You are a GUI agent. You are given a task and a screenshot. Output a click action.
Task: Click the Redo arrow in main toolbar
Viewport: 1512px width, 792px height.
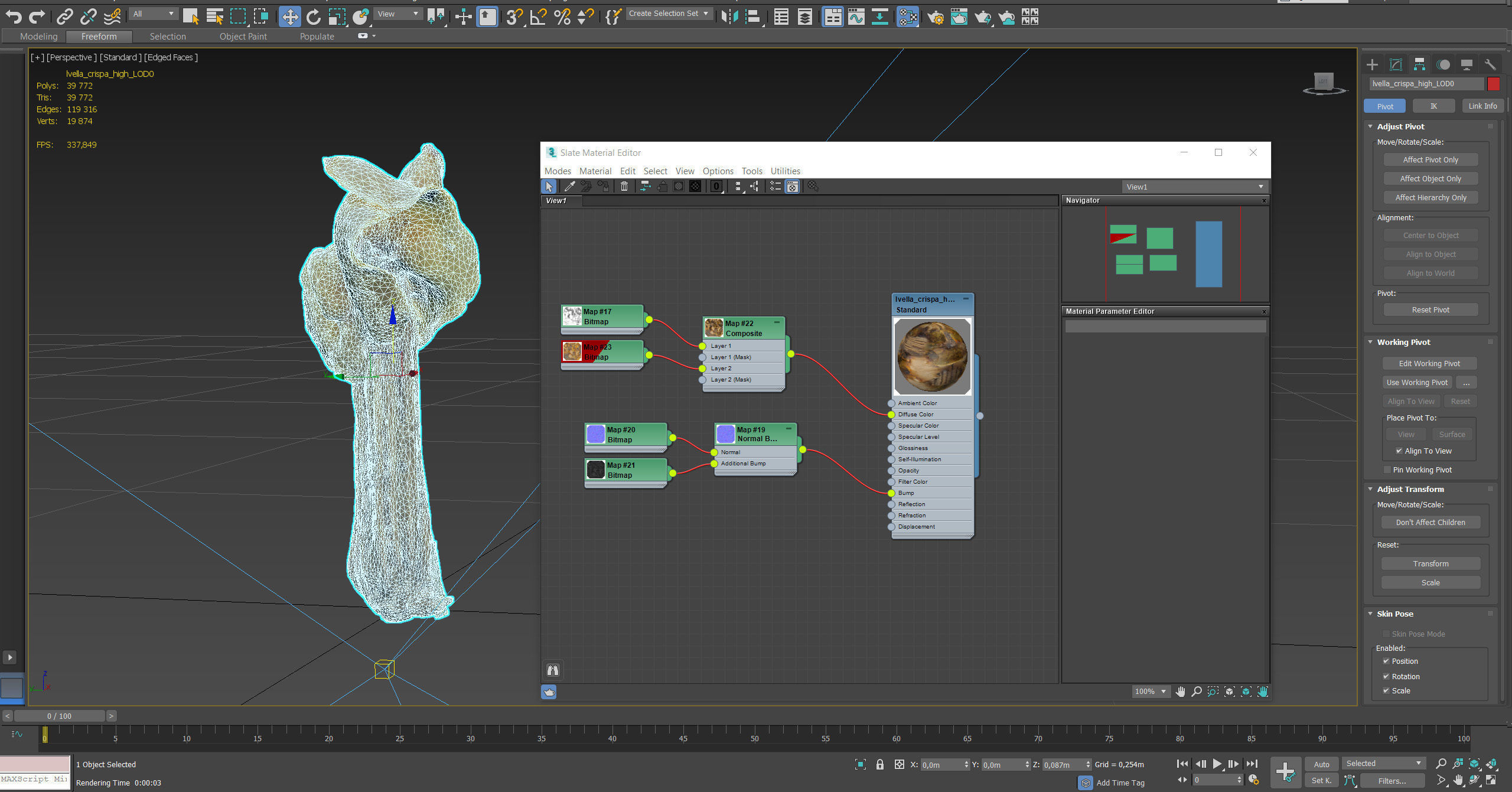click(x=37, y=17)
